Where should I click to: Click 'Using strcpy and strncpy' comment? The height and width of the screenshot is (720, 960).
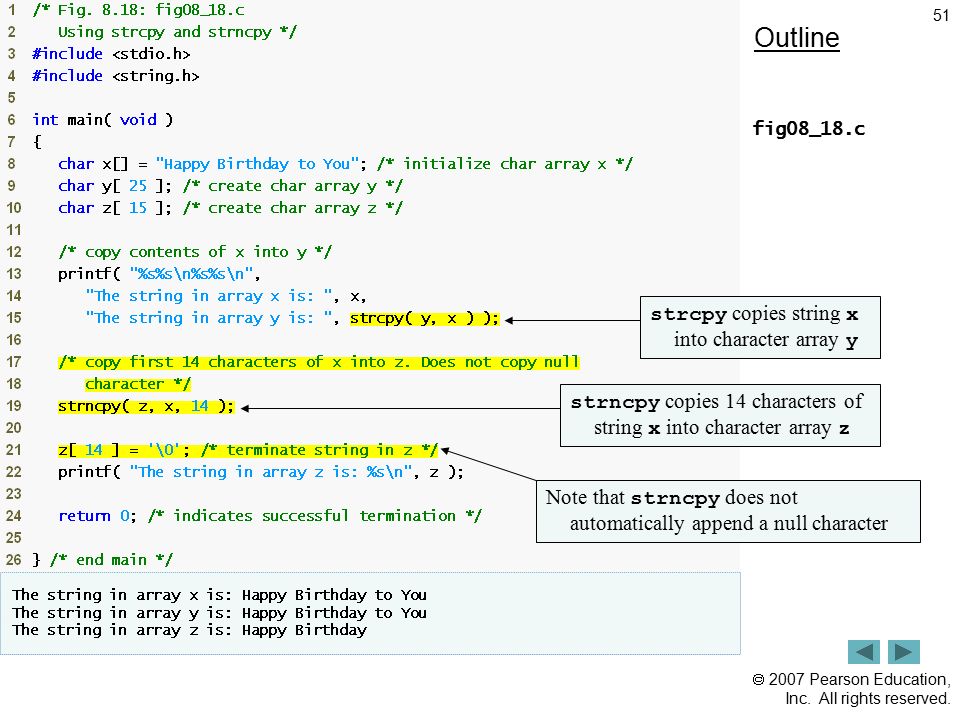(x=178, y=32)
